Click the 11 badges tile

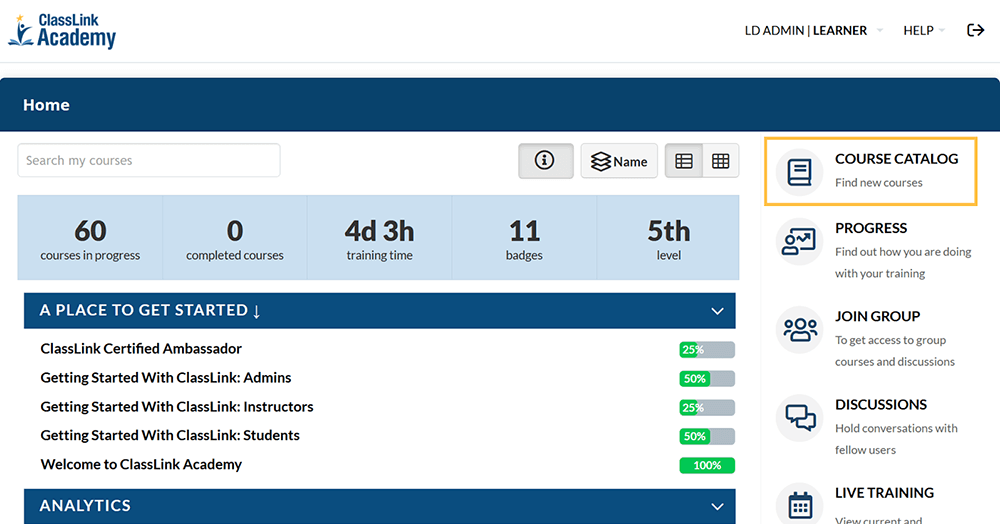tap(524, 238)
